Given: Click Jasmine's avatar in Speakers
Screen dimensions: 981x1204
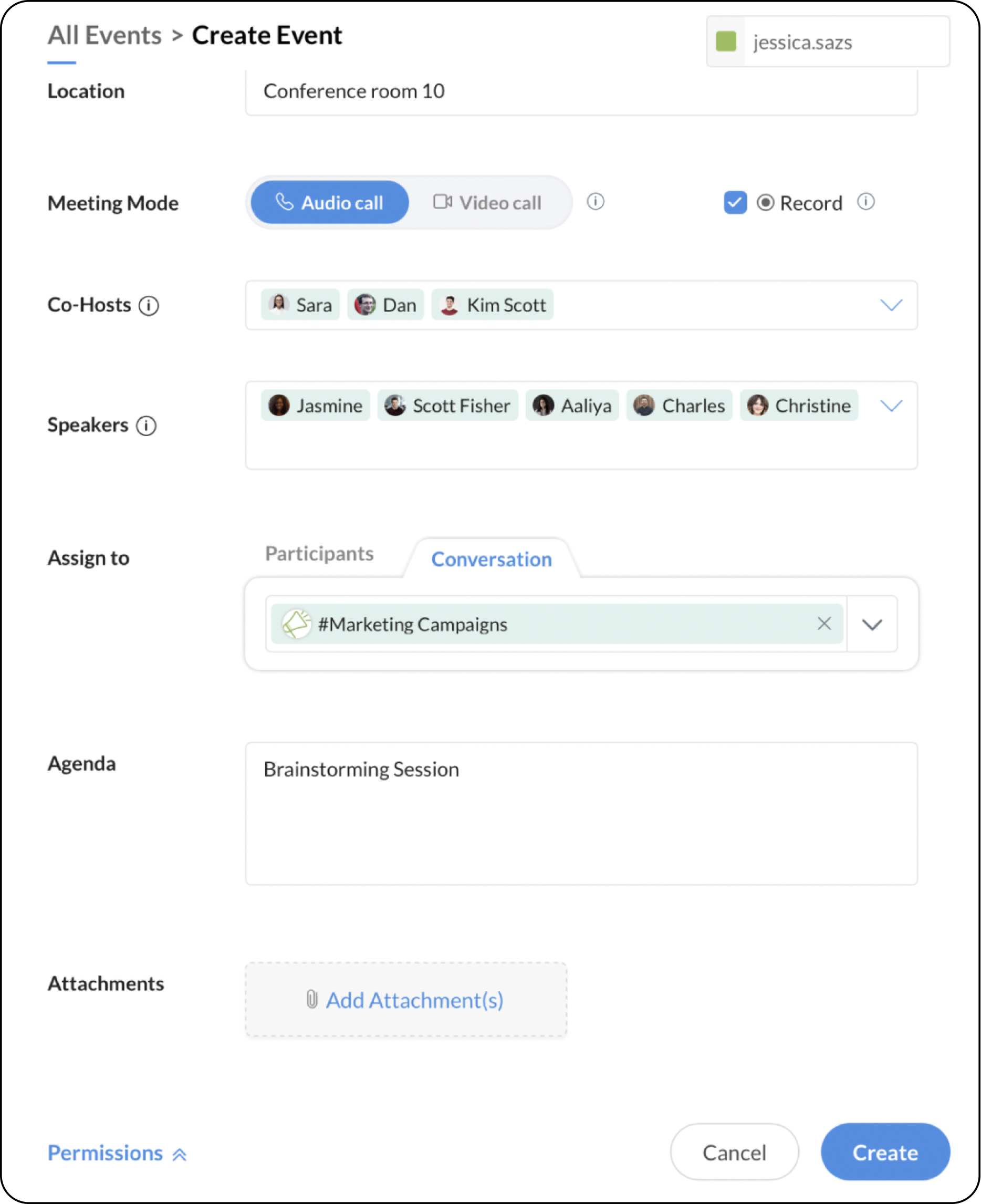Looking at the screenshot, I should point(278,406).
